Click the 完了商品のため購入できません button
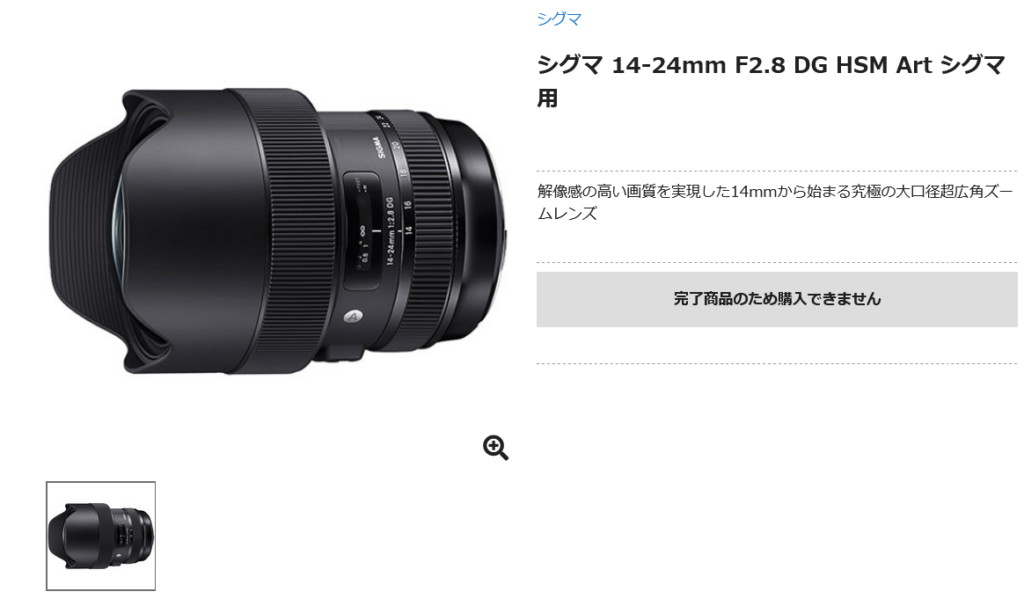 [x=776, y=299]
